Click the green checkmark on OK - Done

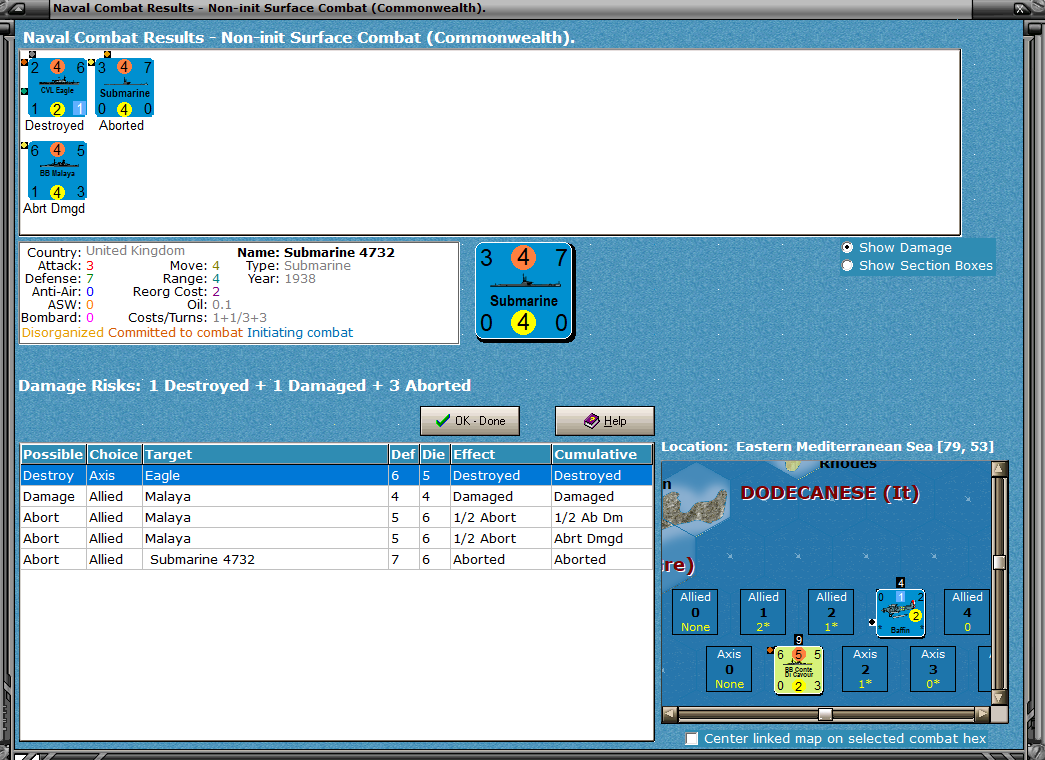[x=443, y=421]
